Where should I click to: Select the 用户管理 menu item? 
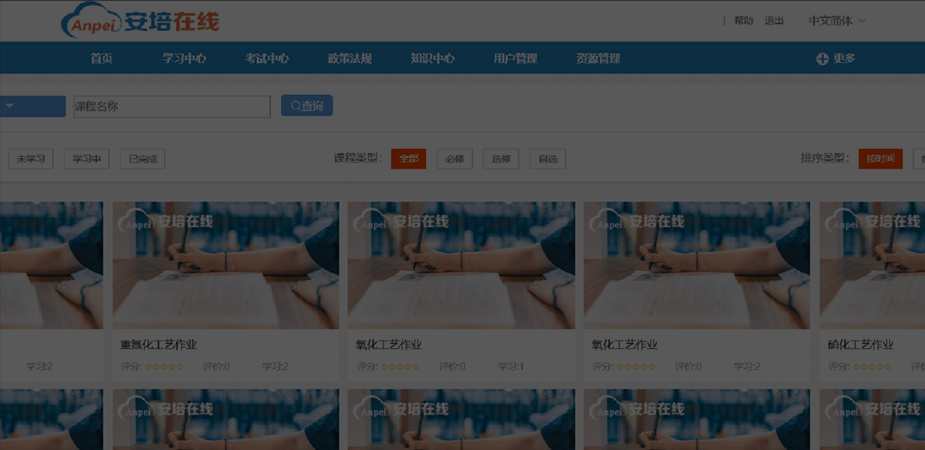click(516, 58)
